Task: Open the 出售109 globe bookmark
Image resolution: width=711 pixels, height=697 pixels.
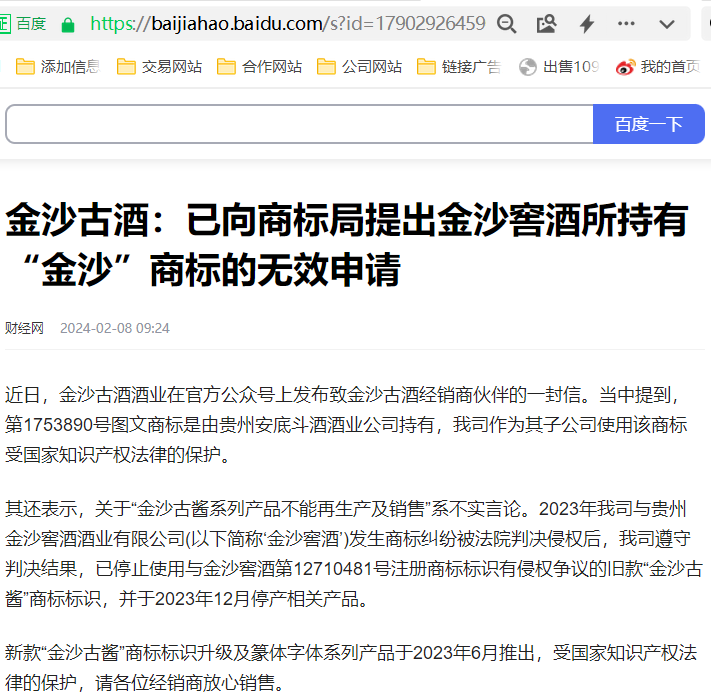Action: [x=559, y=67]
